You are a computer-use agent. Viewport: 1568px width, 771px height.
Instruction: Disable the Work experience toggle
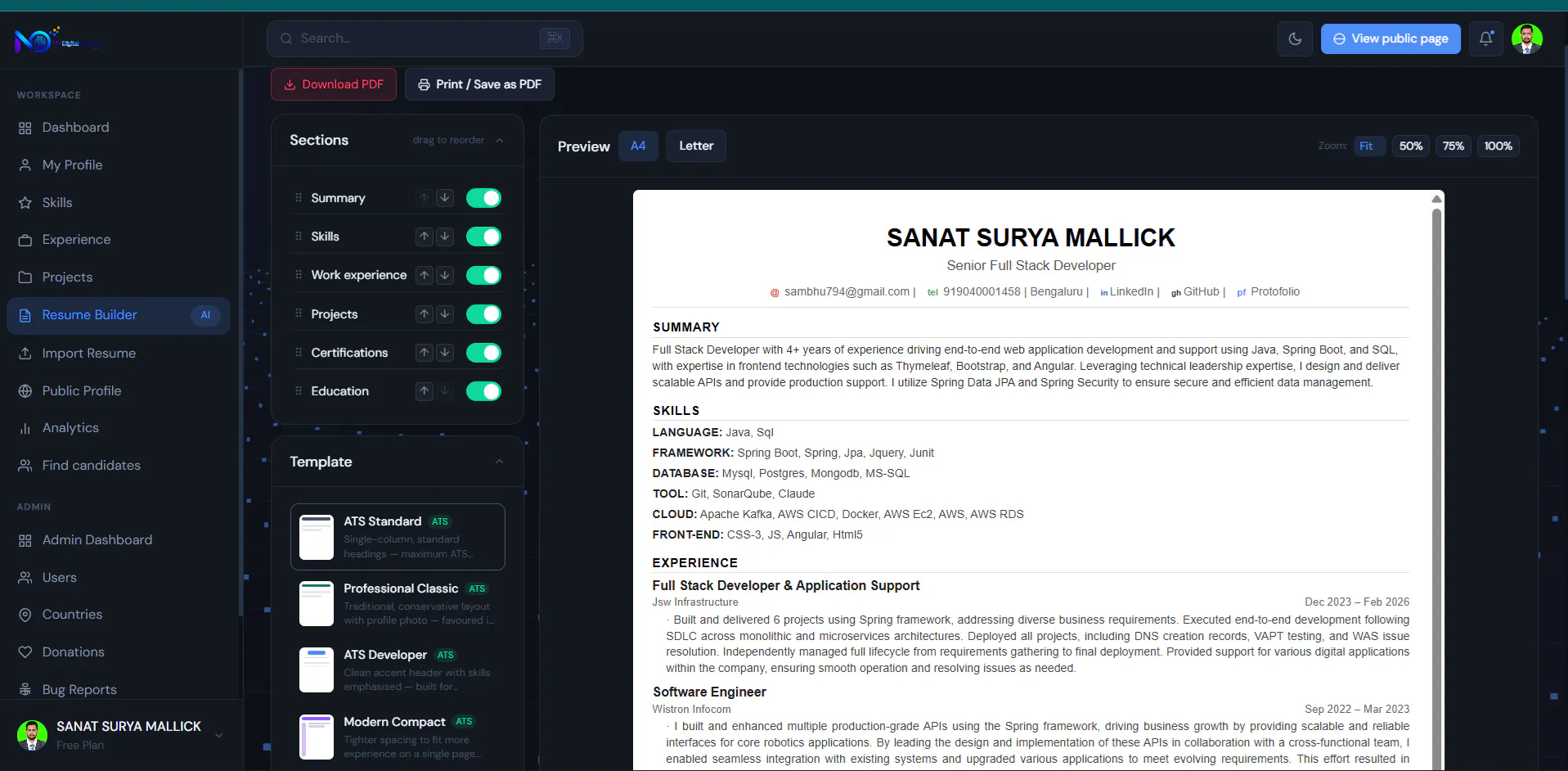483,275
